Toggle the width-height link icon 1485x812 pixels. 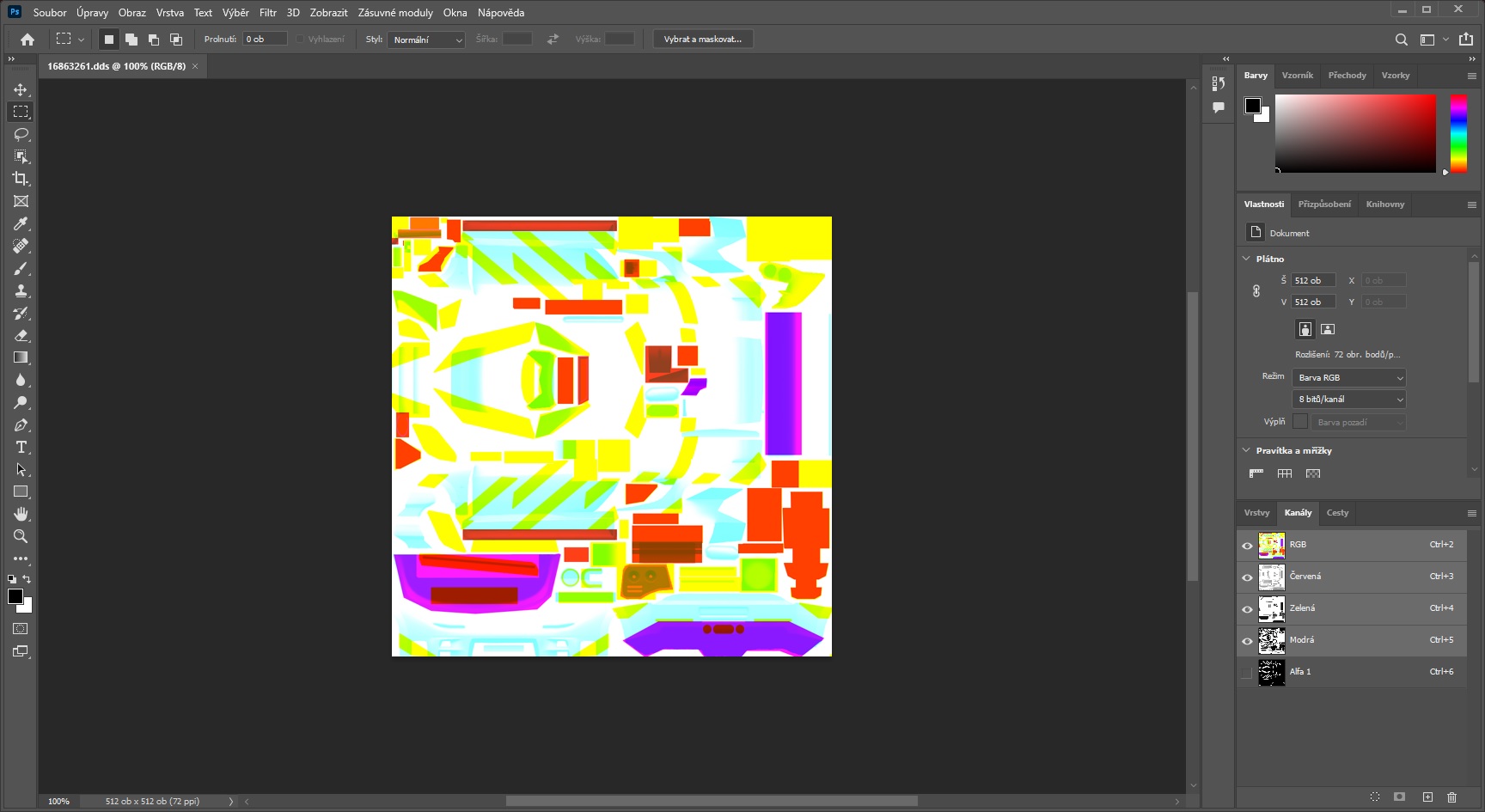1256,291
